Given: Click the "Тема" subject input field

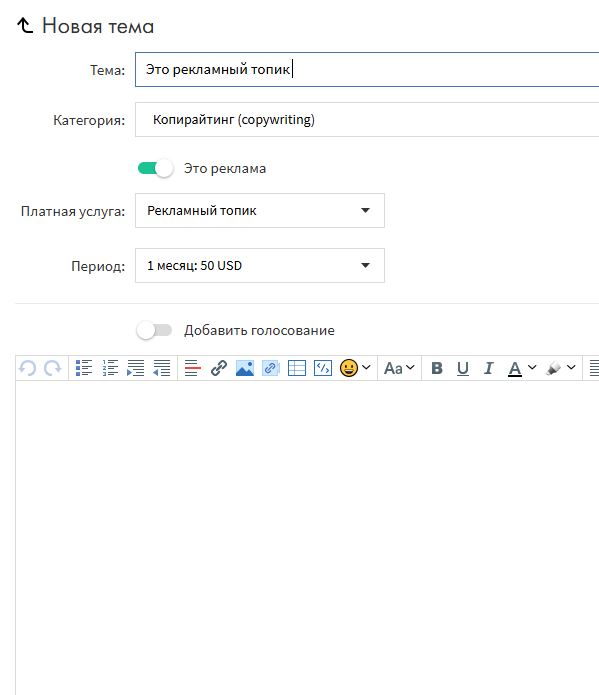Looking at the screenshot, I should click(367, 70).
